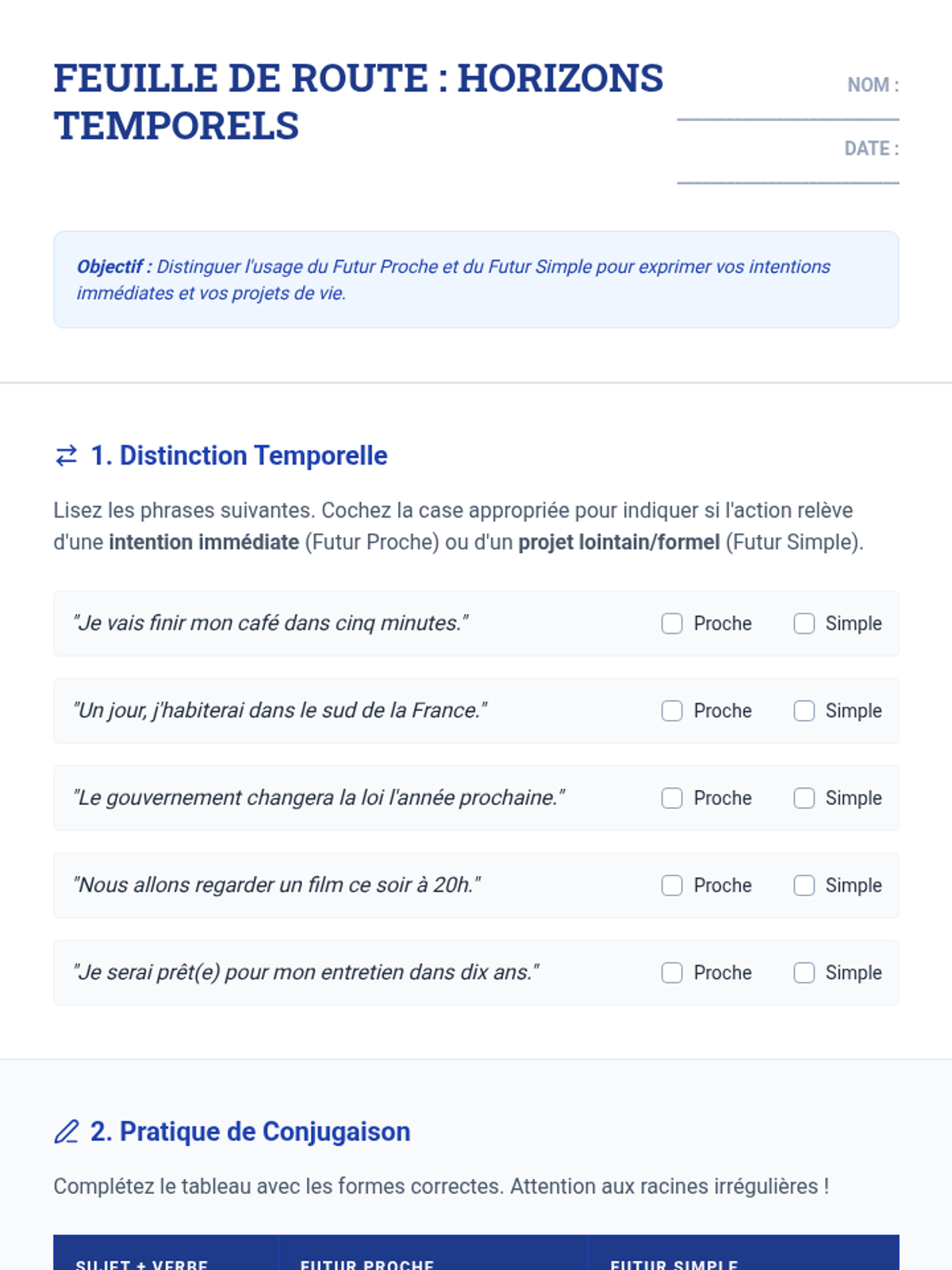
Task: Click the Feuille de Route main title
Action: (359, 102)
